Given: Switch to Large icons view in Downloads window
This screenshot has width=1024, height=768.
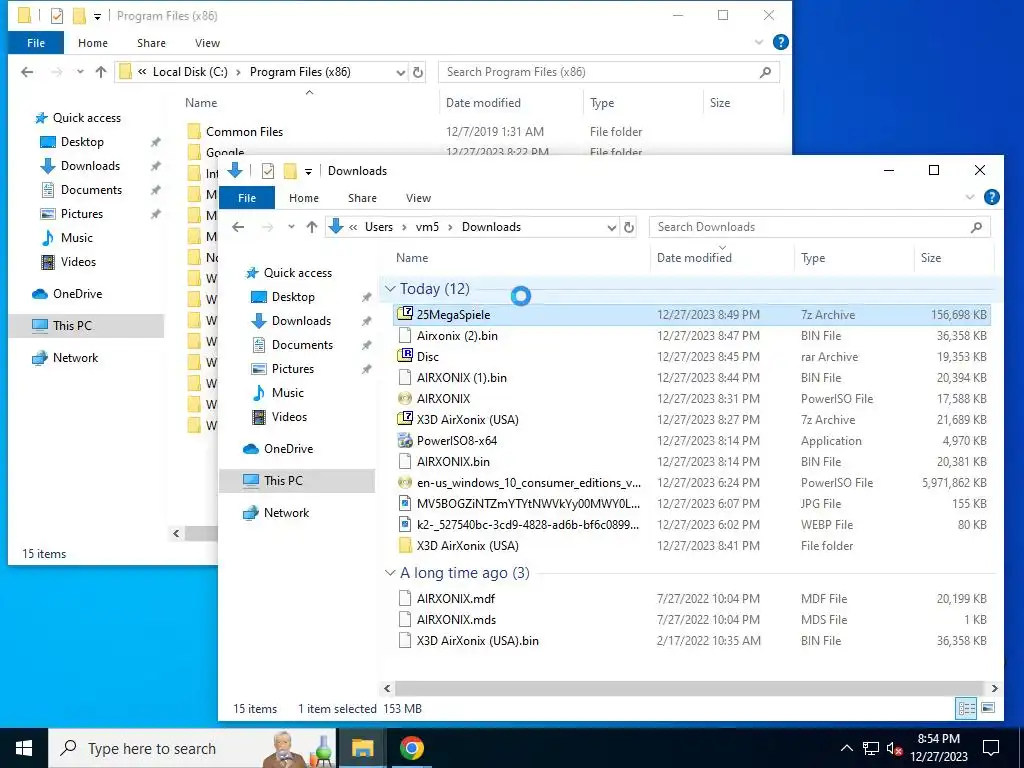Looking at the screenshot, I should 988,708.
